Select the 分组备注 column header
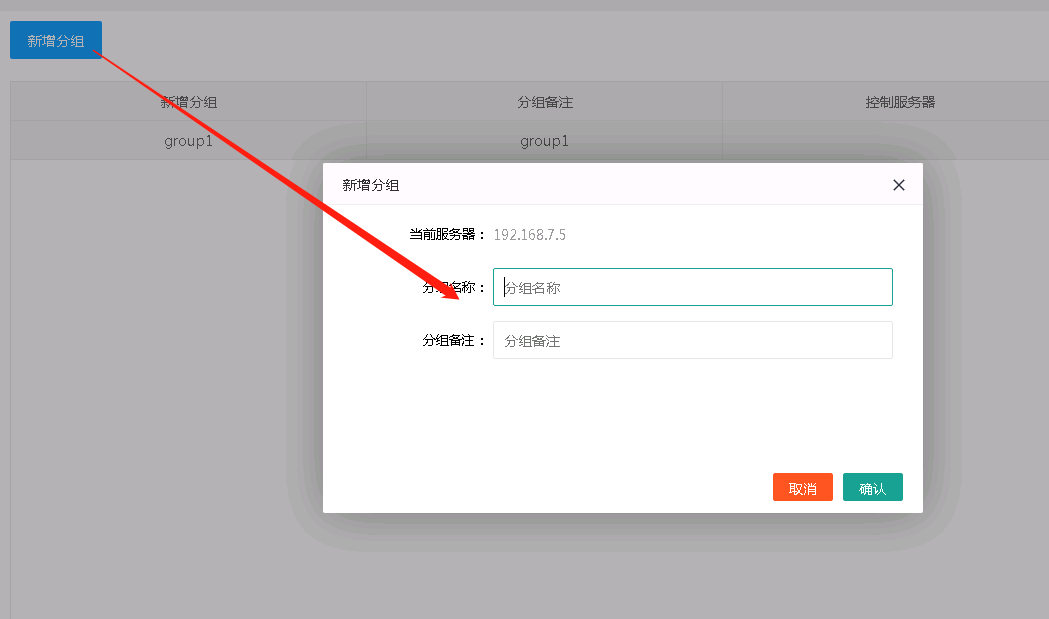 545,102
